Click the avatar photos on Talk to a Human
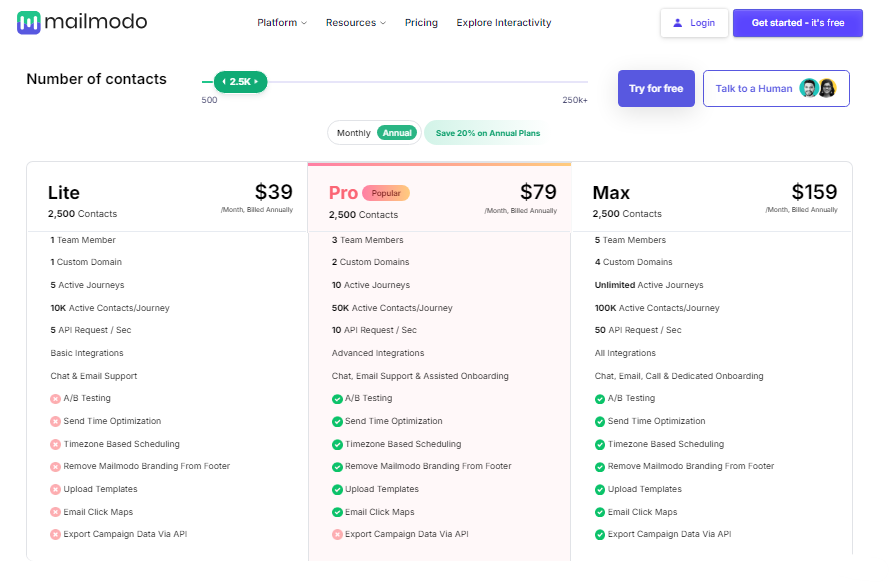Image resolution: width=889 pixels, height=583 pixels. tap(818, 88)
